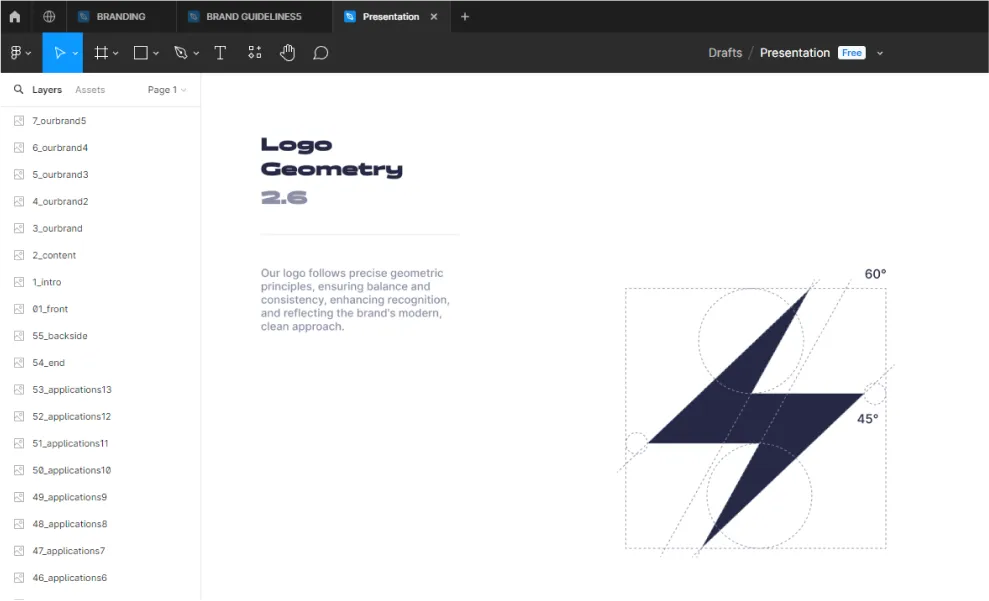Switch to the BRANDING tab
The height and width of the screenshot is (601, 989).
click(120, 16)
